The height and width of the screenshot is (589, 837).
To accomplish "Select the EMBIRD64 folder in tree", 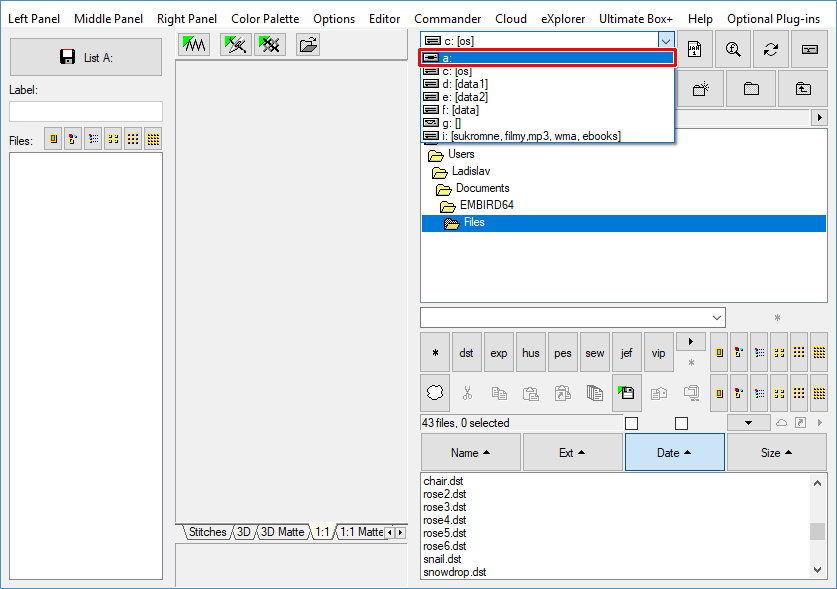I will [486, 205].
